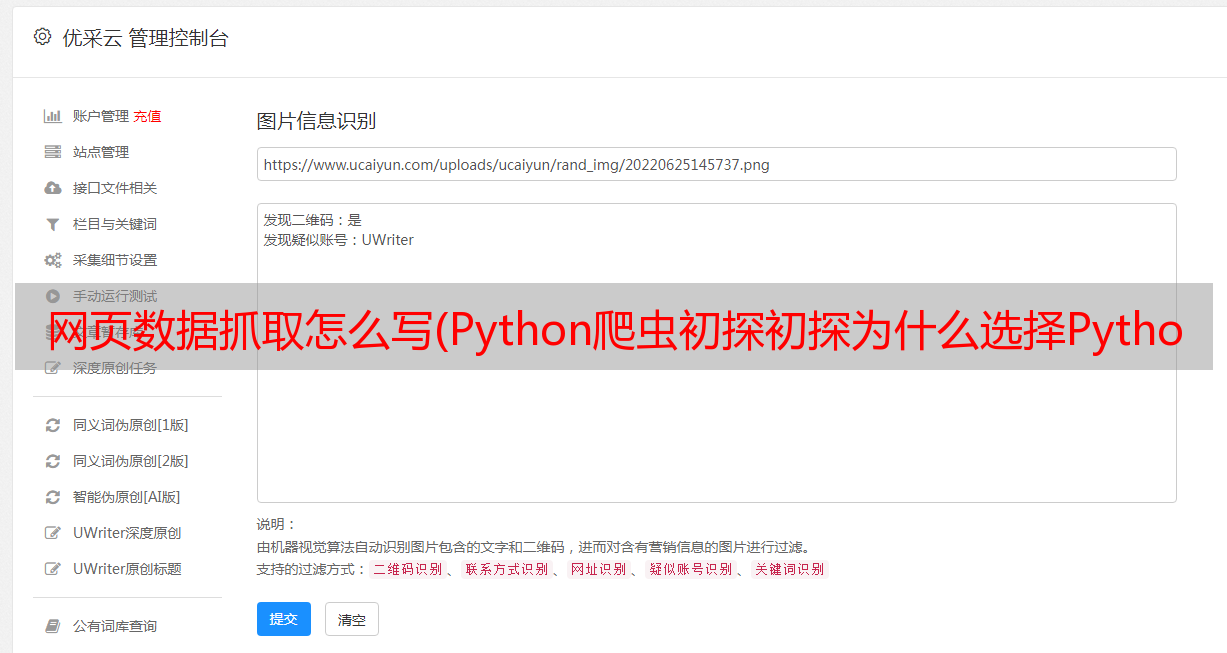Open 同义词伪原创[1版] menu item
The image size is (1227, 653).
(131, 425)
